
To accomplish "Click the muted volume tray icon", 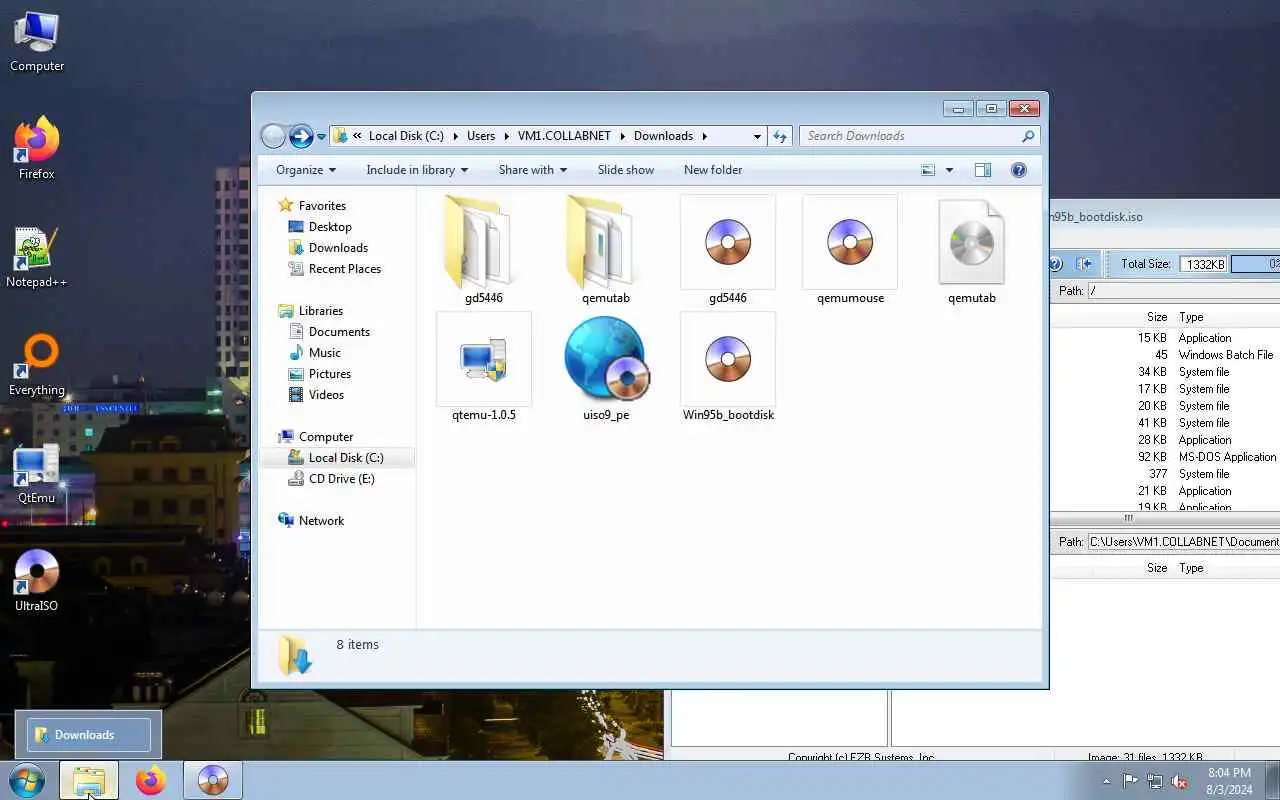I will click(1179, 781).
